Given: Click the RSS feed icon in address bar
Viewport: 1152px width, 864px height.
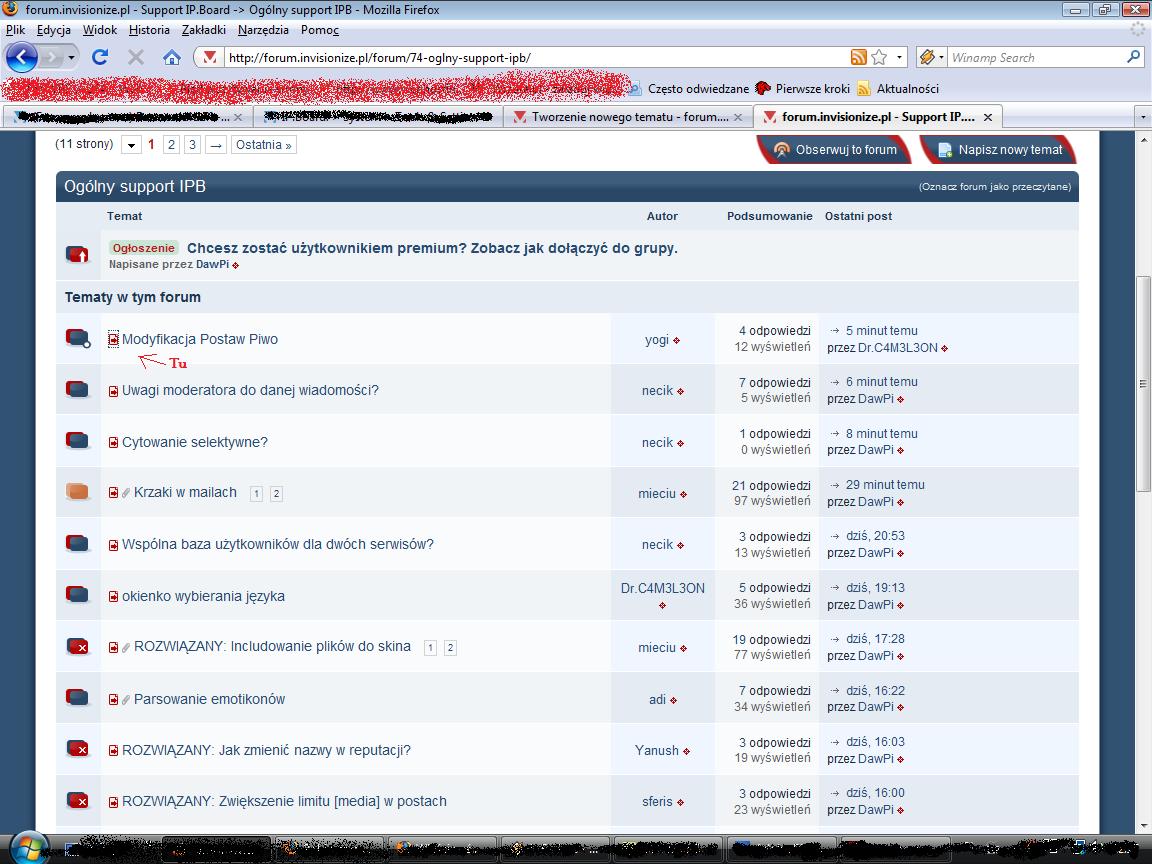Looking at the screenshot, I should coord(858,57).
